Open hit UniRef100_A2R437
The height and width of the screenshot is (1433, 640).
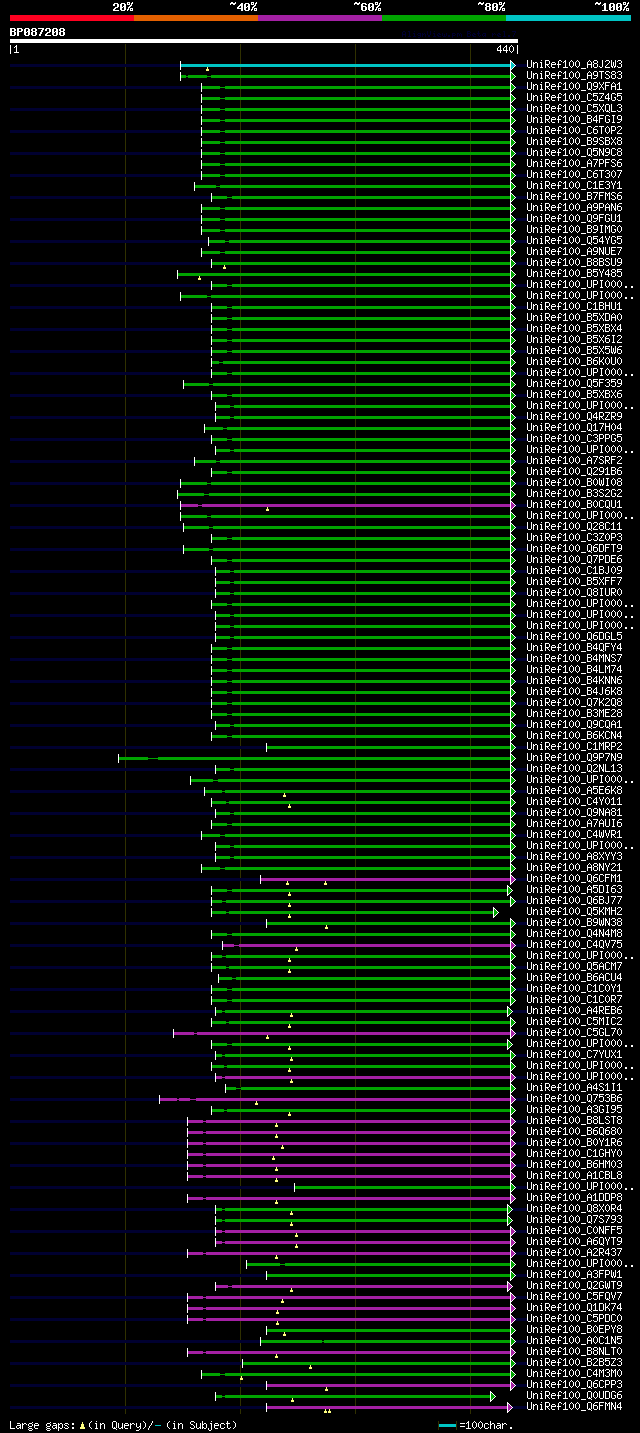574,1253
